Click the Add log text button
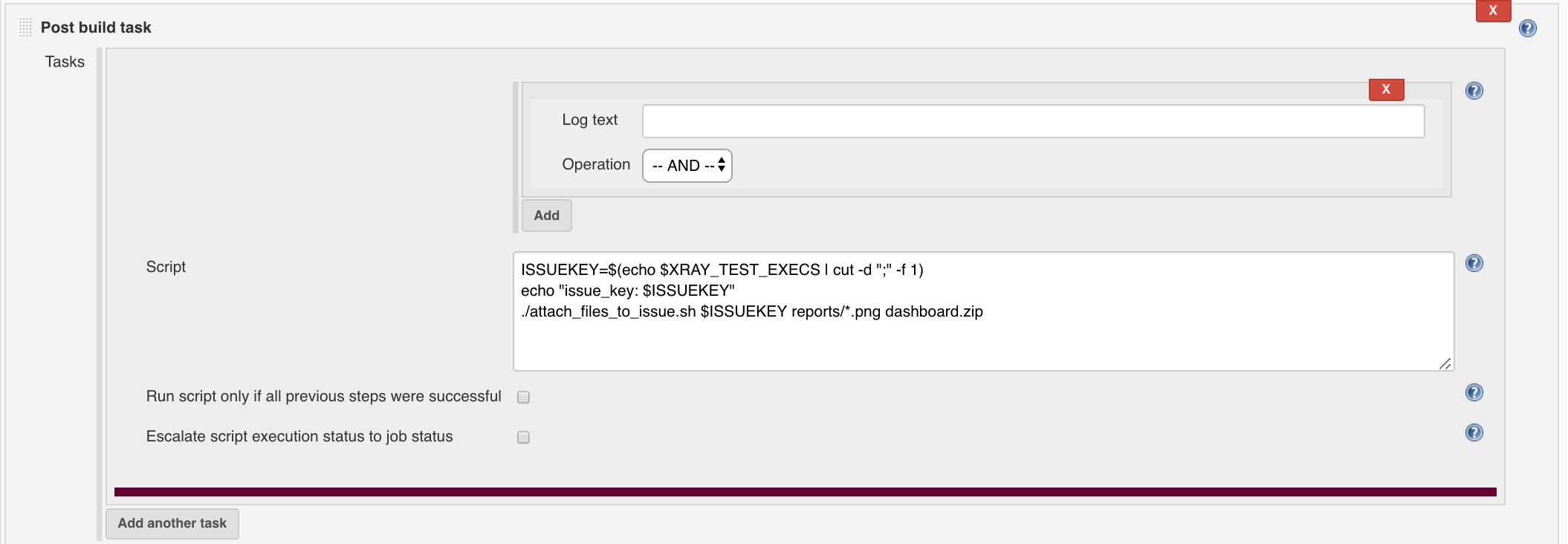Image resolution: width=1568 pixels, height=544 pixels. 546,216
